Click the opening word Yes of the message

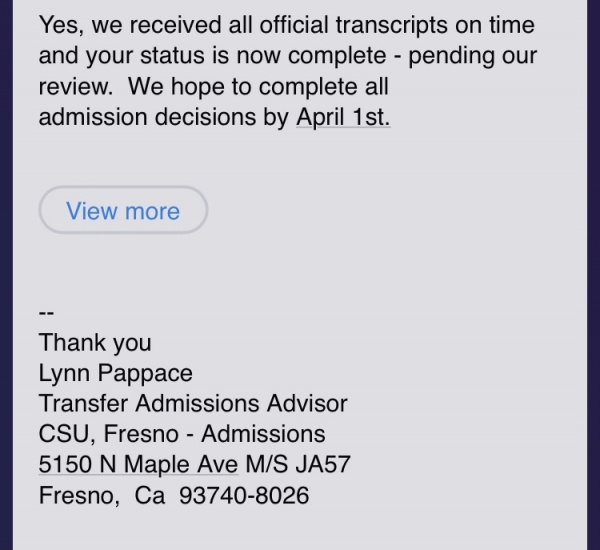pos(58,25)
